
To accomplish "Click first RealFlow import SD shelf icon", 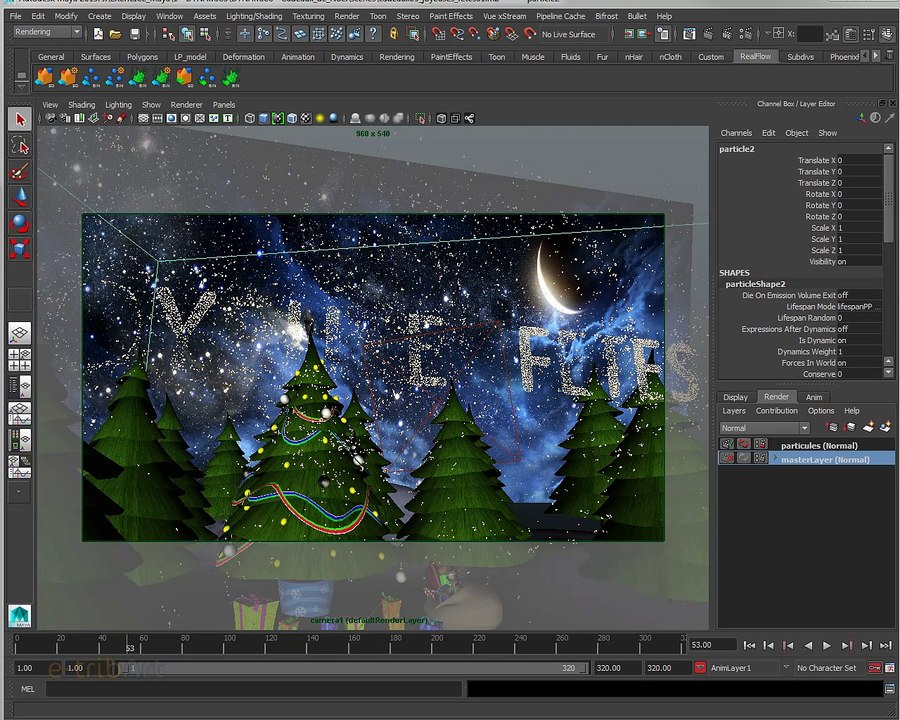I will coord(44,78).
